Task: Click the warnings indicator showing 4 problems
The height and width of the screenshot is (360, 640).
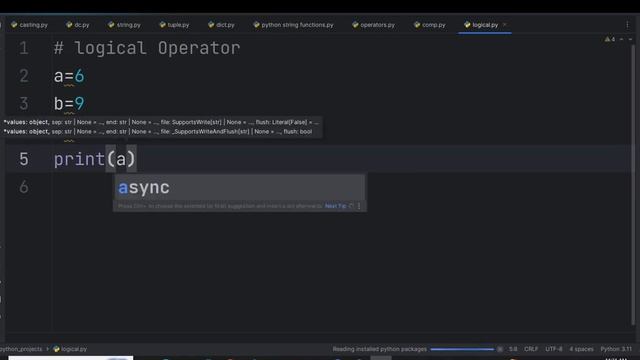Action: [610, 39]
